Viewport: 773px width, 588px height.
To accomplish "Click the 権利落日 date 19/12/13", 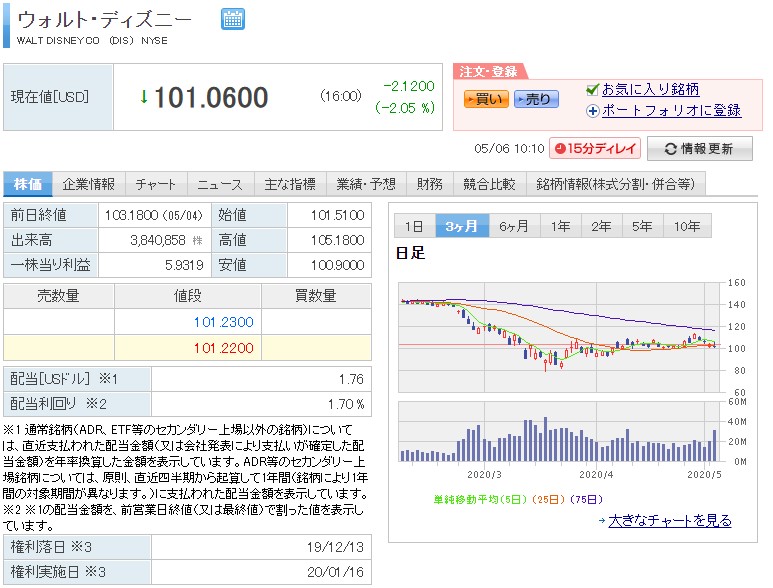I will [335, 547].
